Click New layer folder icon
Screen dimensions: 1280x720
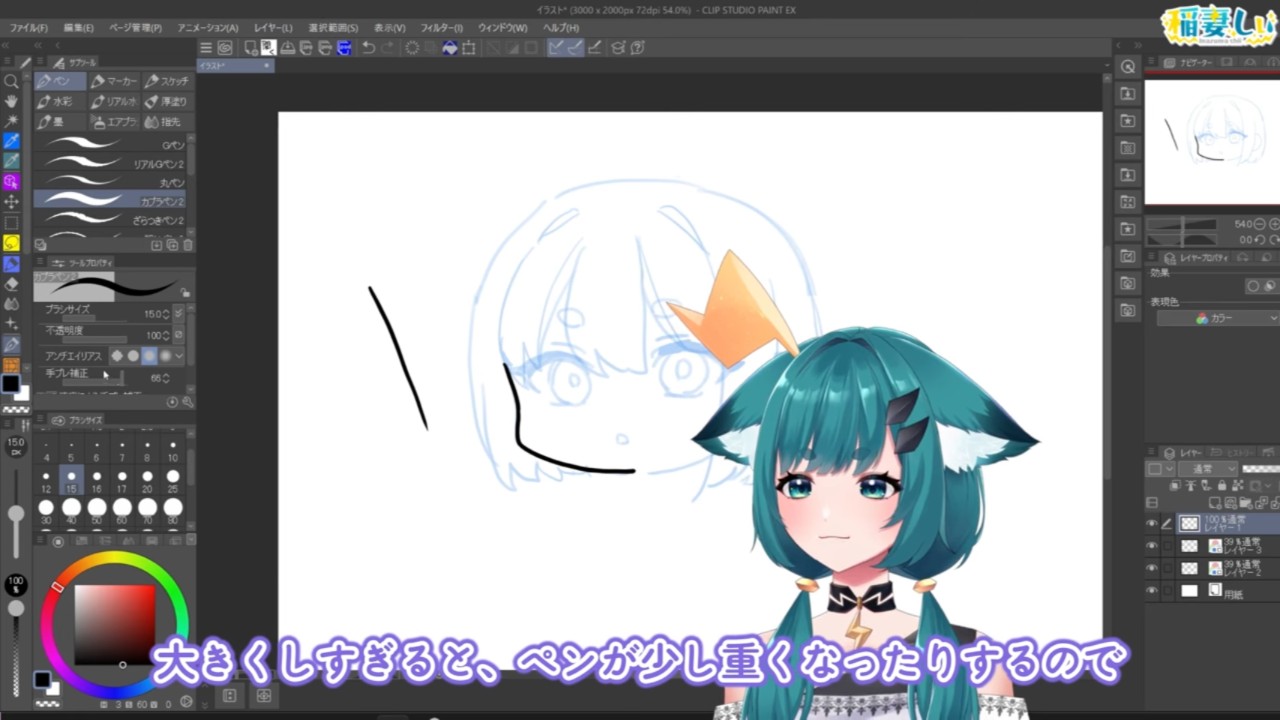point(1245,503)
